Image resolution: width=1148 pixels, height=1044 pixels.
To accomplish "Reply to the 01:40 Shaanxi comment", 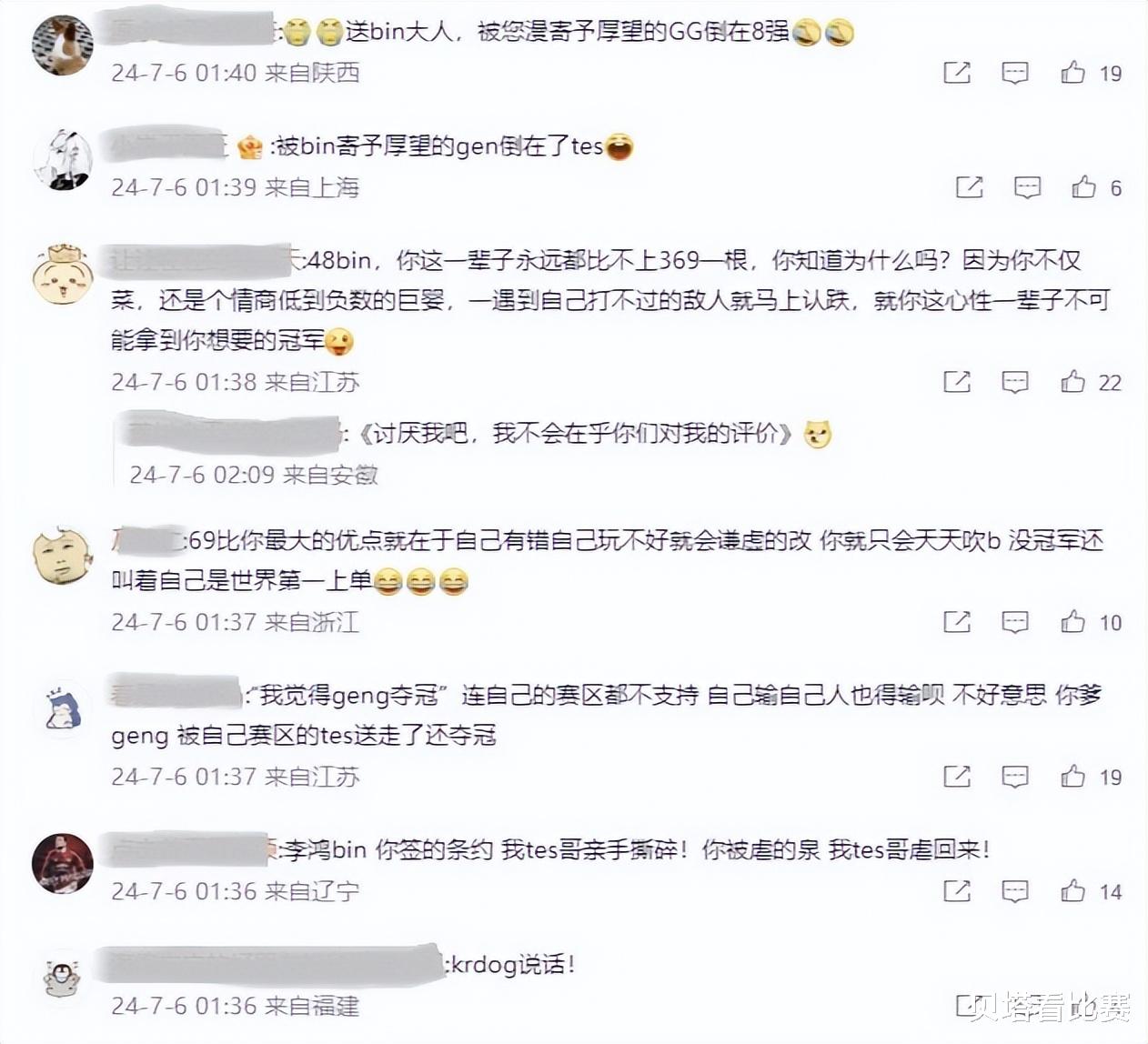I will pos(1015,73).
